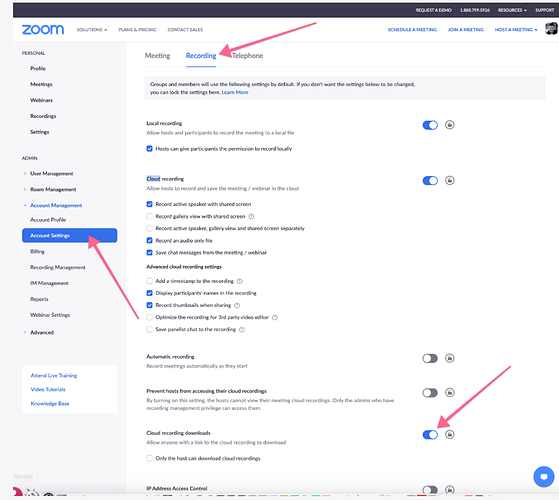559x500 pixels.
Task: Show help for Add a timestamp option
Action: [x=240, y=281]
